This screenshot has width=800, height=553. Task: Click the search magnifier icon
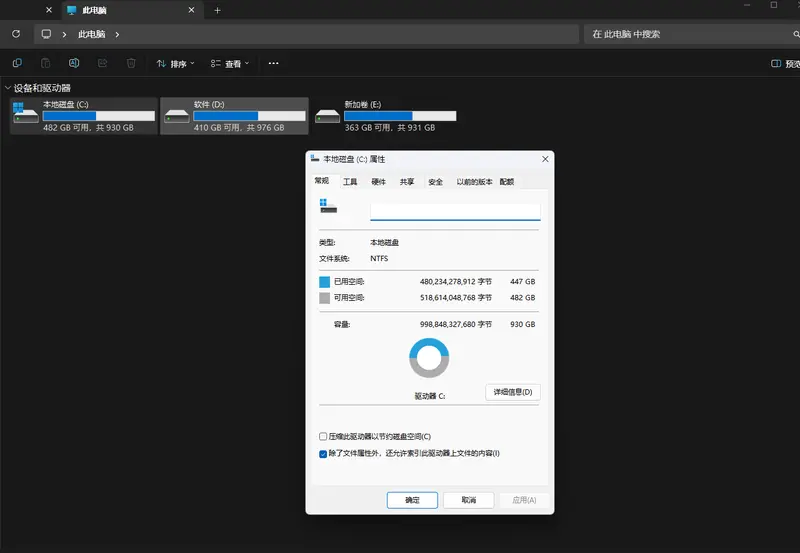click(x=796, y=34)
